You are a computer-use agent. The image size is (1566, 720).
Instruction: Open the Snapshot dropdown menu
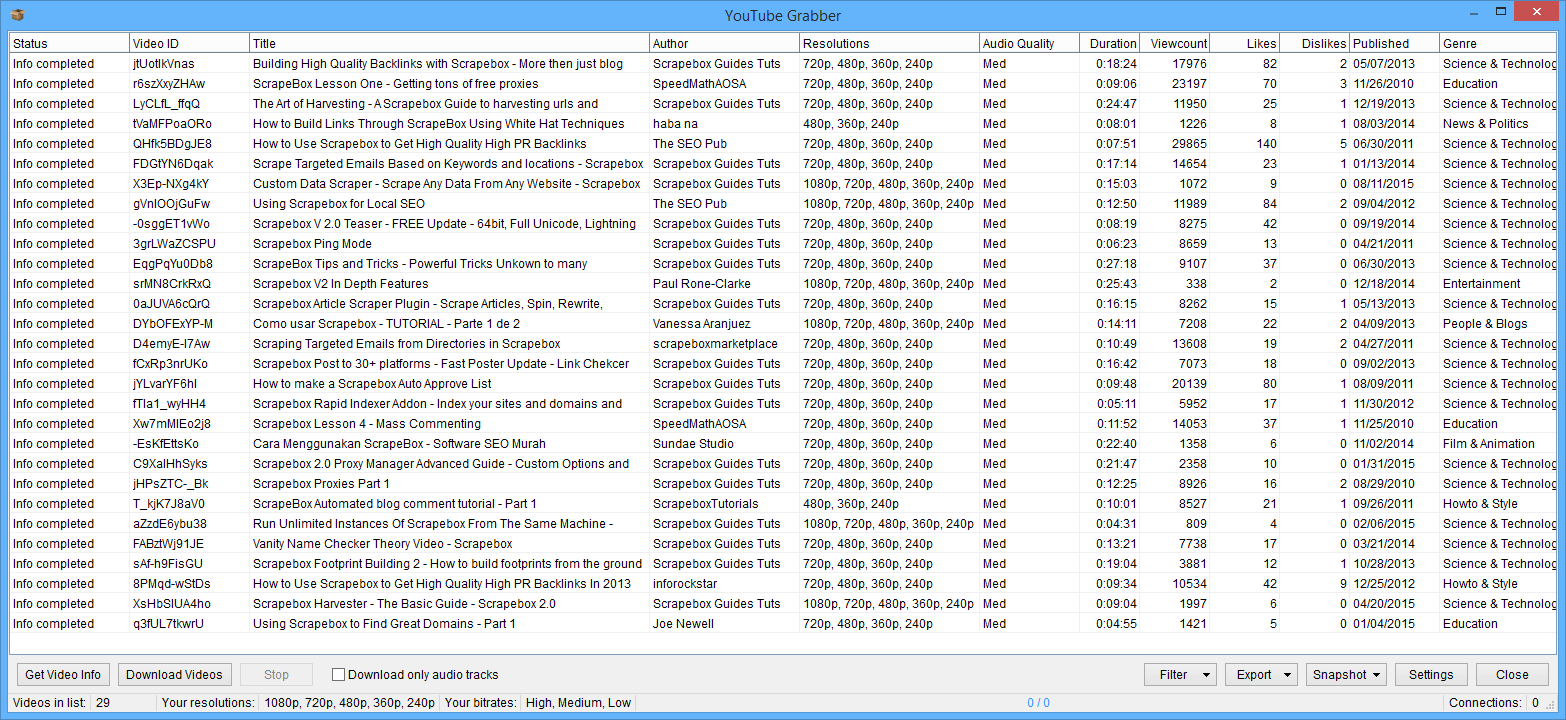[1345, 674]
